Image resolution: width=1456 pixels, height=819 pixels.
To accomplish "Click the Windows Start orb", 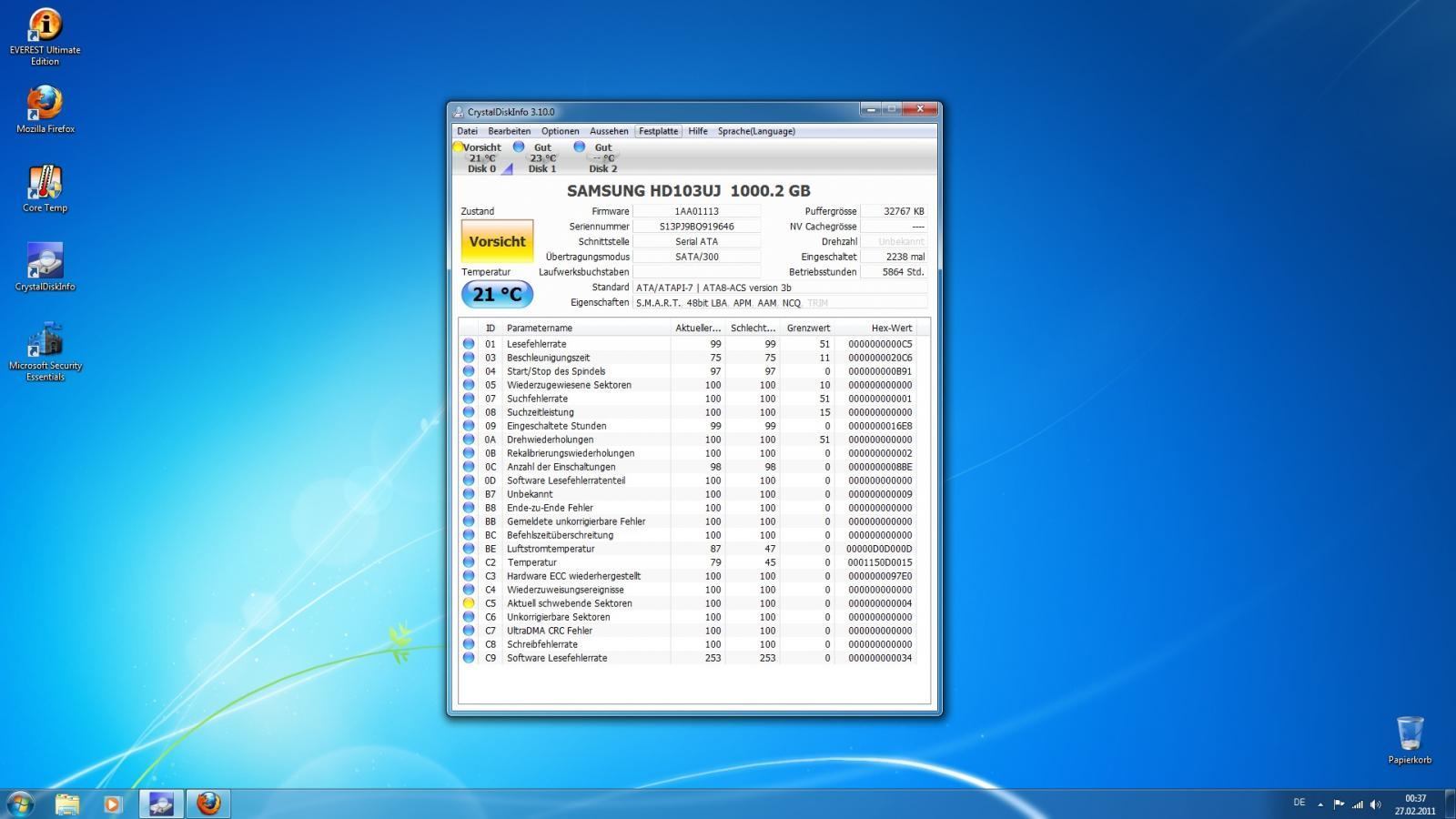I will pos(20,804).
